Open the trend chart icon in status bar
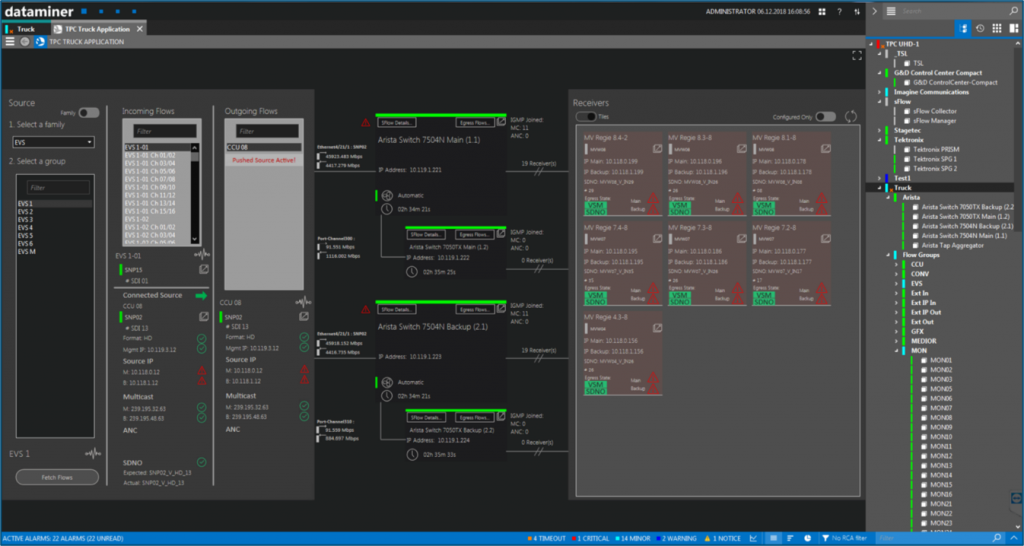Screen dimensions: 1024x546 tap(754, 538)
